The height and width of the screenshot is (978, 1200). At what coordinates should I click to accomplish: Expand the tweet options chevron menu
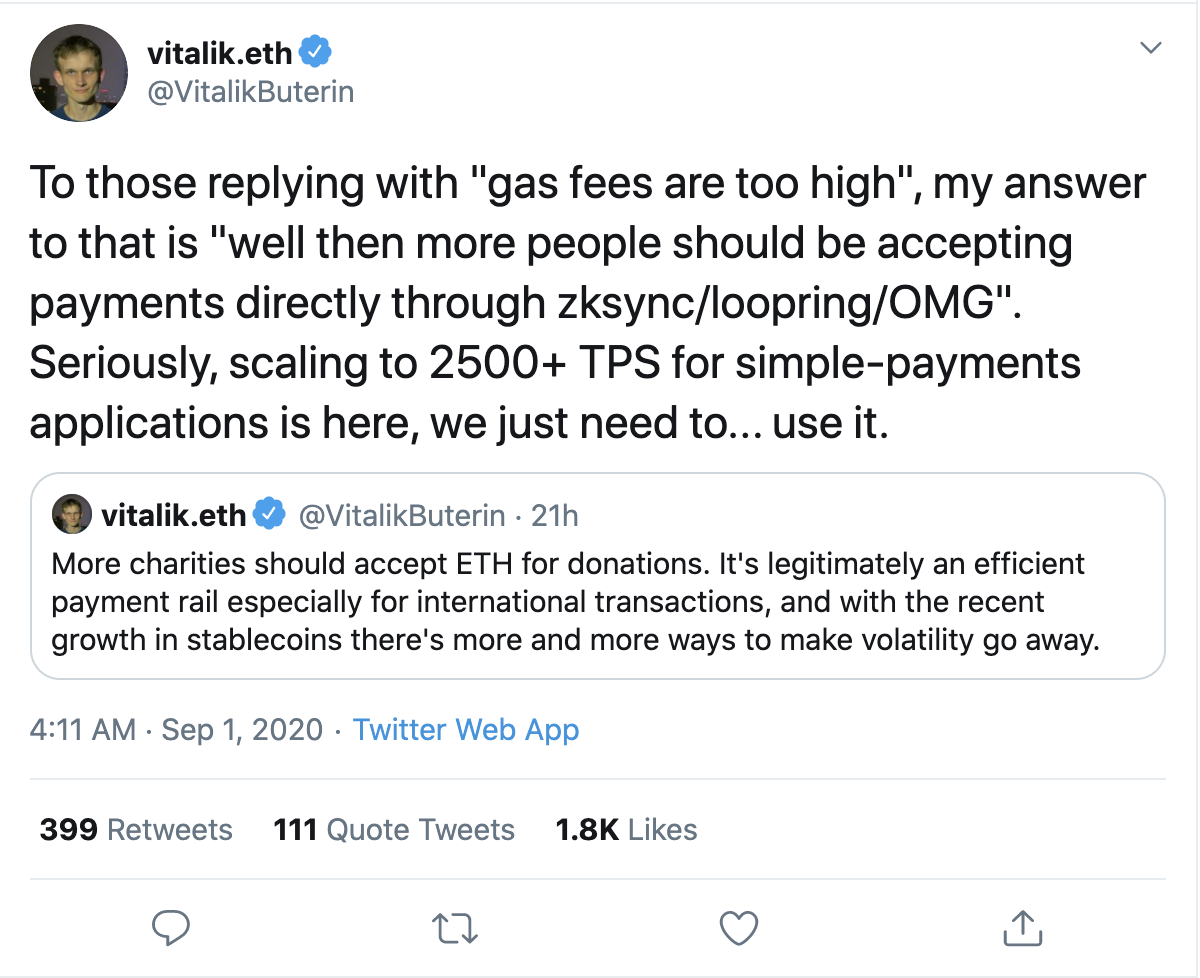[1151, 48]
